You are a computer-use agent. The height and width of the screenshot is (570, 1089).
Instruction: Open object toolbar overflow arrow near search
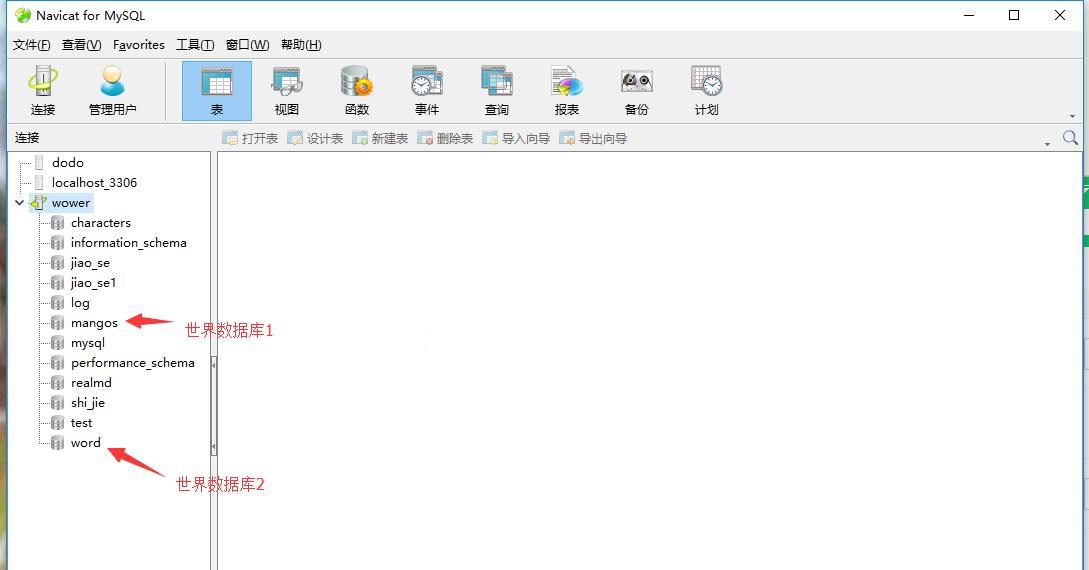(x=1047, y=144)
